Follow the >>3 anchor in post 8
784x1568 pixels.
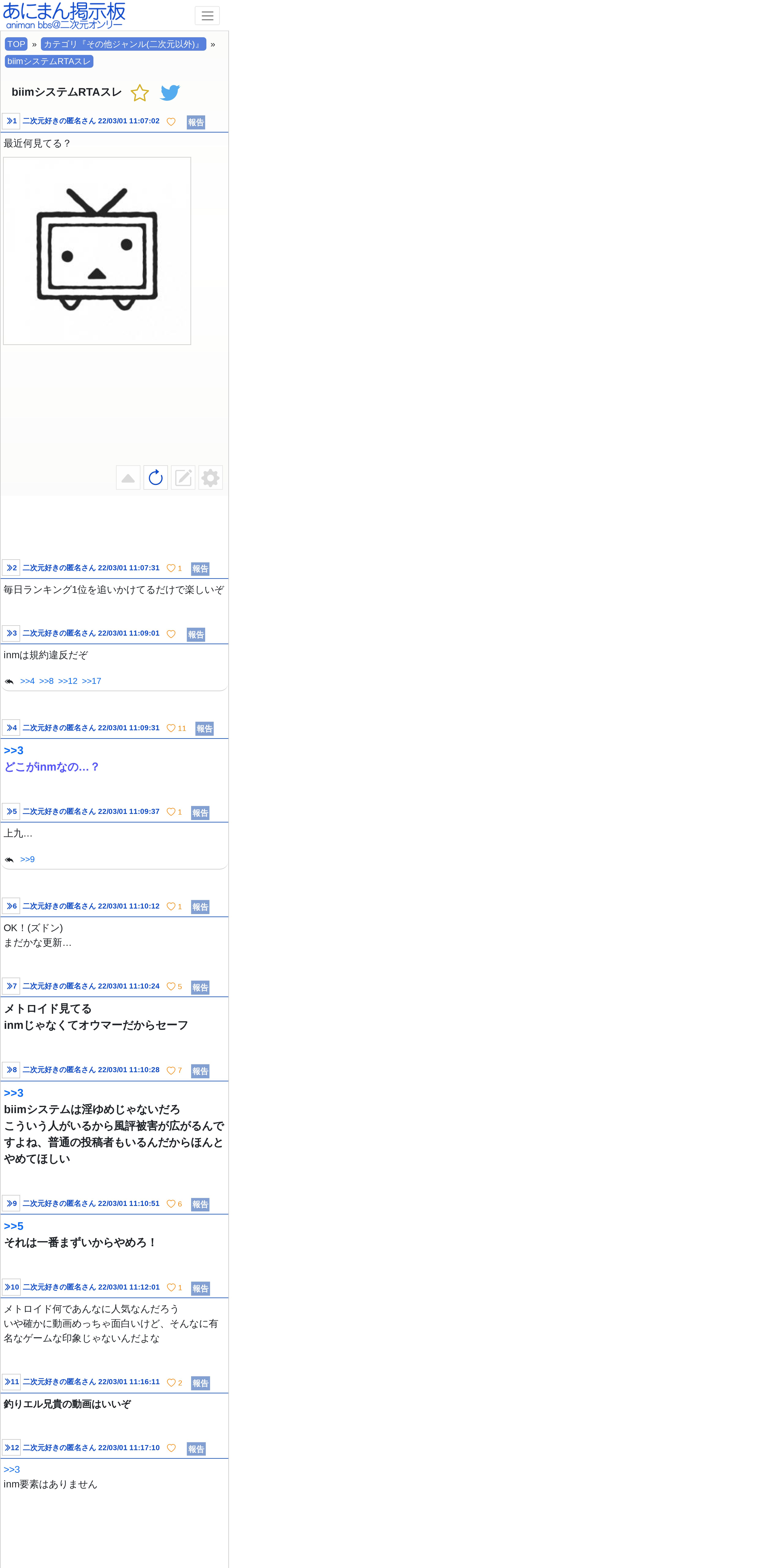(13, 1093)
